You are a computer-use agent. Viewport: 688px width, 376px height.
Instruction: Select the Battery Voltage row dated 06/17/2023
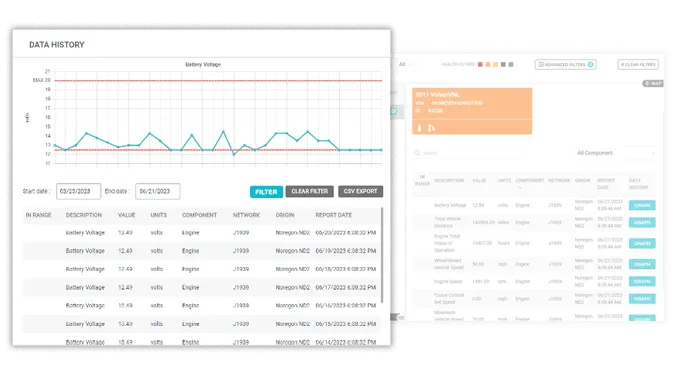click(x=202, y=287)
